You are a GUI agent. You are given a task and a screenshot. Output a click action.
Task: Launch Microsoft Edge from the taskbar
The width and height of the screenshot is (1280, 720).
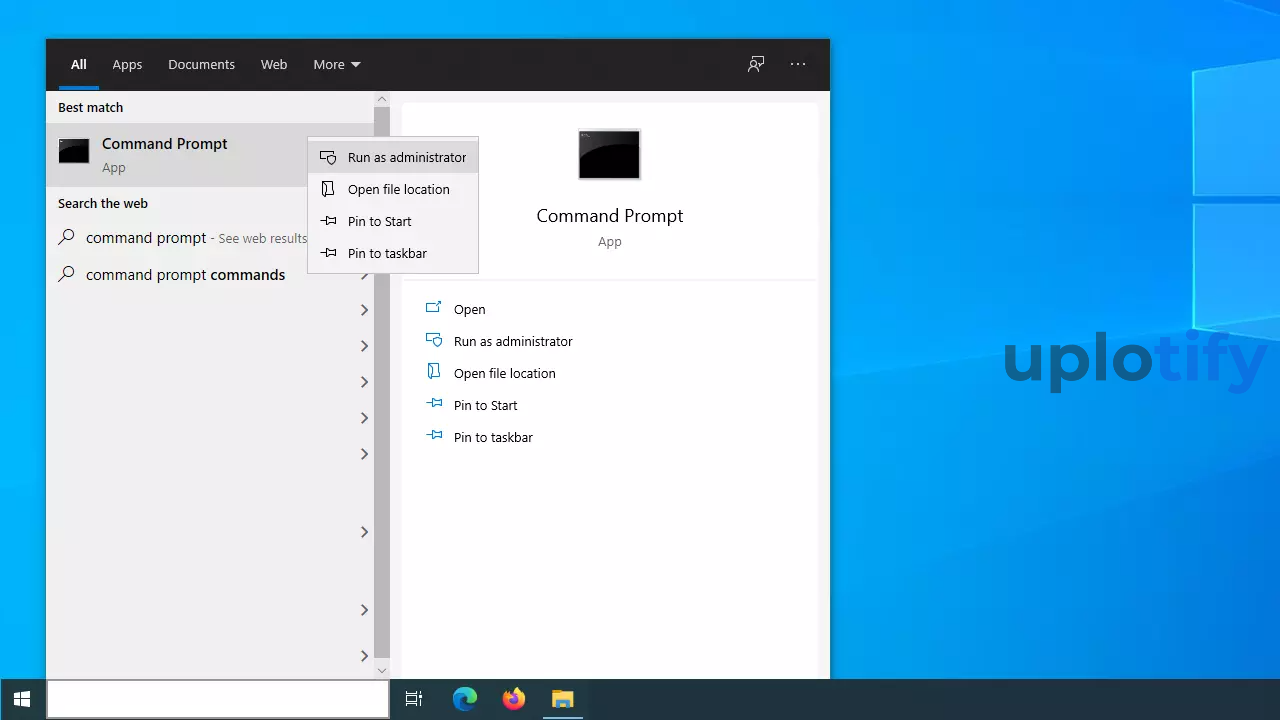465,699
